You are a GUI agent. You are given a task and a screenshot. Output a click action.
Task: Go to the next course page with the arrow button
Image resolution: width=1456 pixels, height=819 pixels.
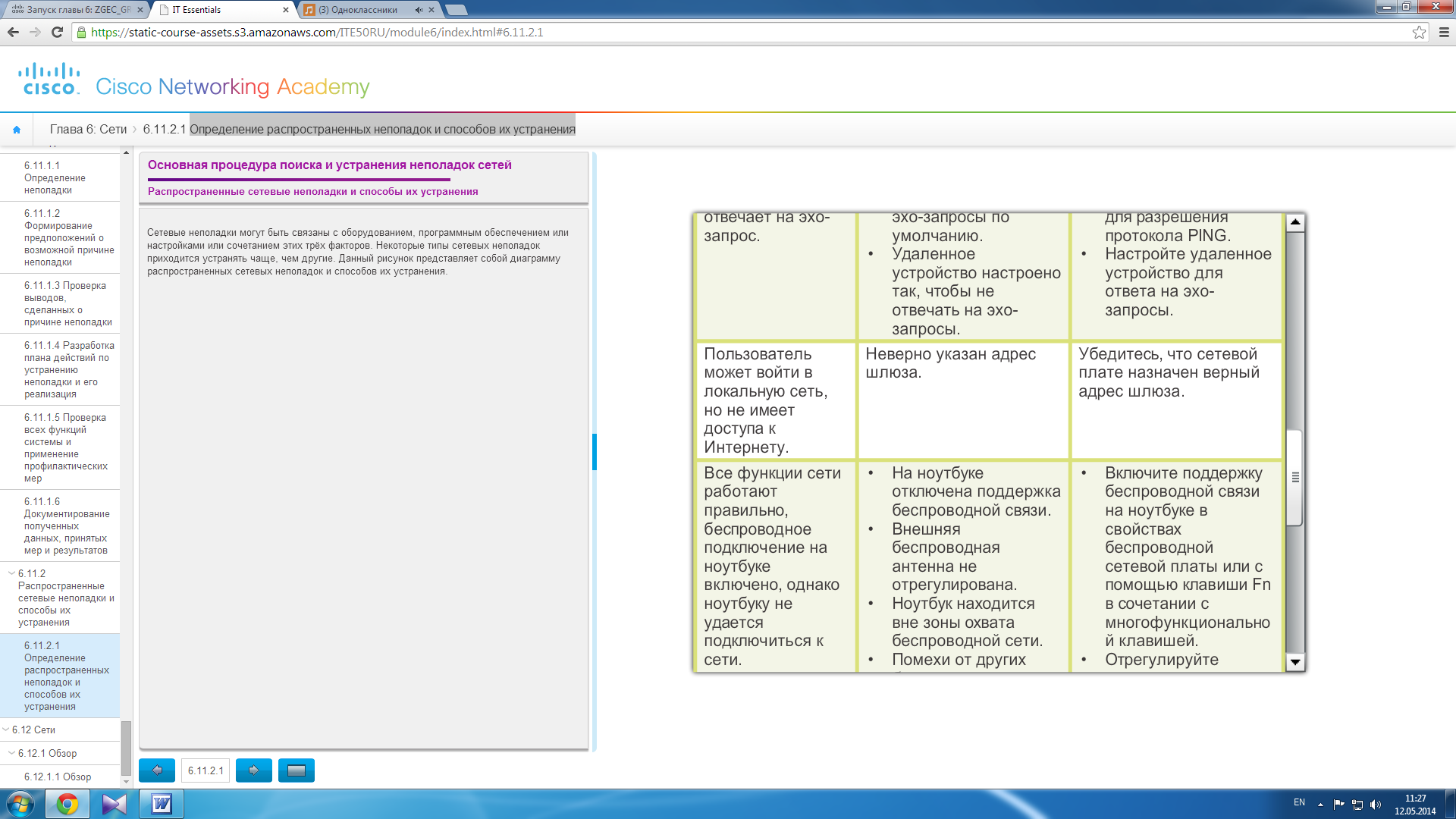pos(254,770)
